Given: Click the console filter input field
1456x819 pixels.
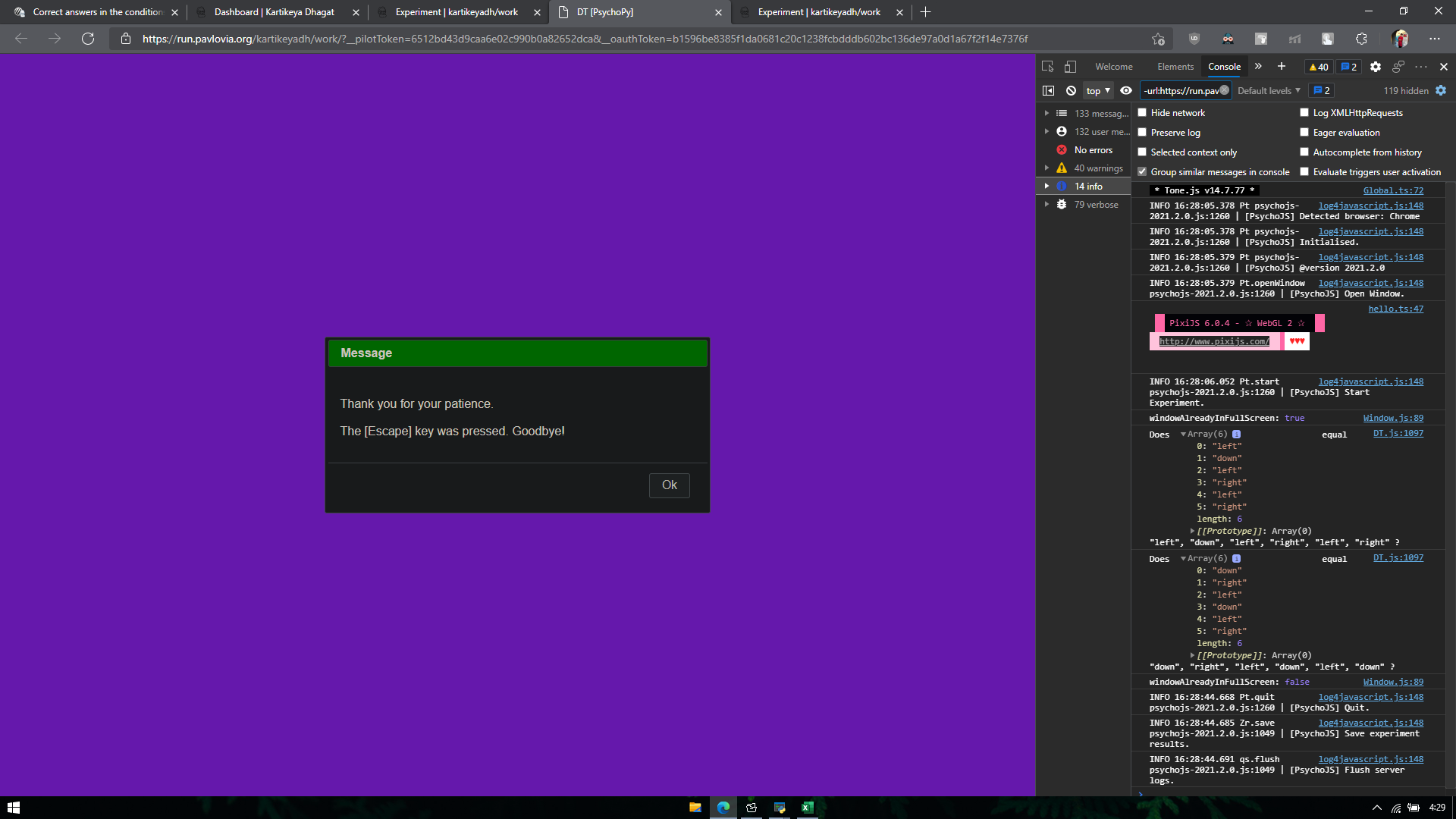Looking at the screenshot, I should pyautogui.click(x=1180, y=90).
